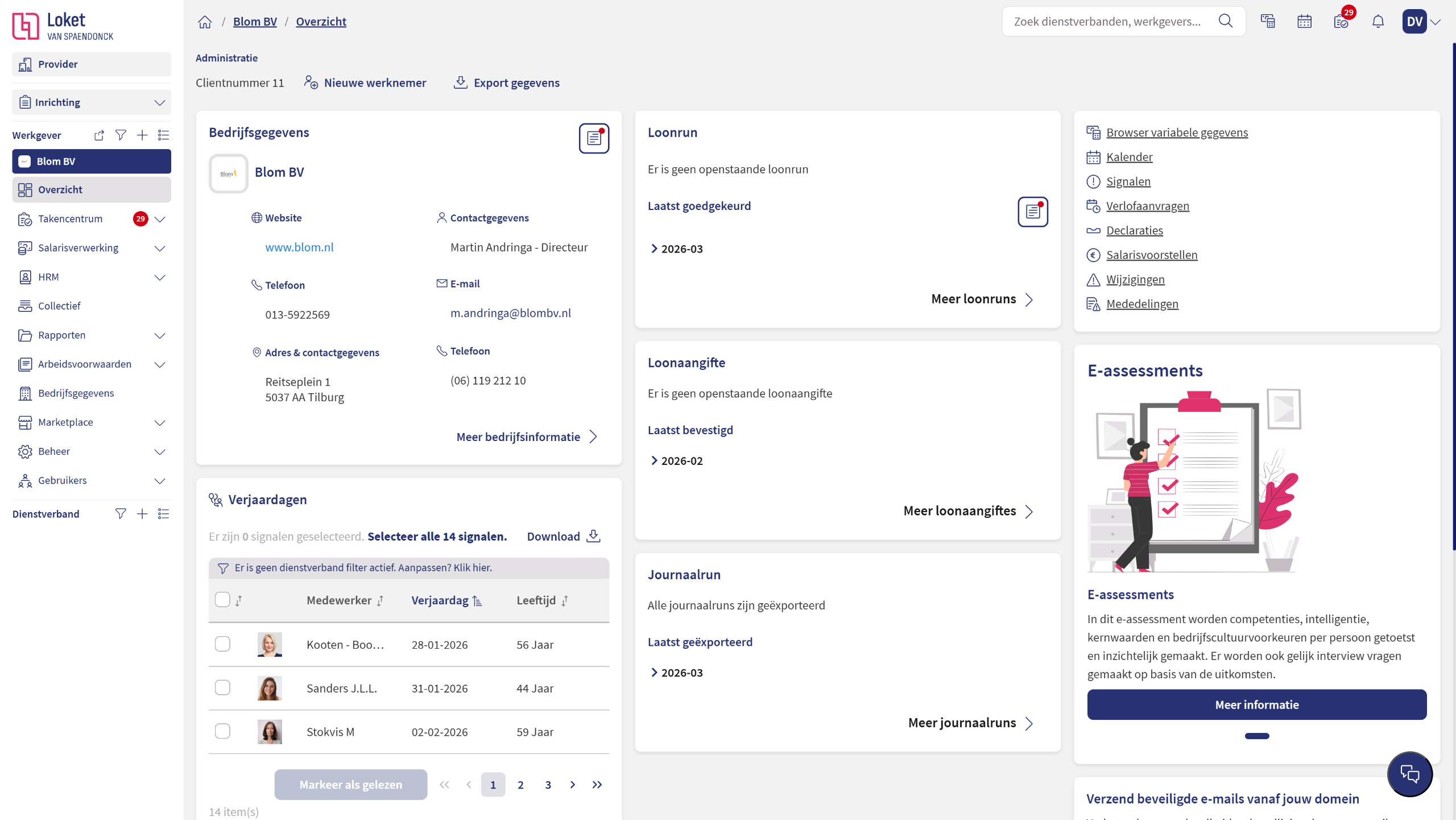This screenshot has width=1456, height=820.
Task: Click the Meer informatie button
Action: (x=1256, y=704)
